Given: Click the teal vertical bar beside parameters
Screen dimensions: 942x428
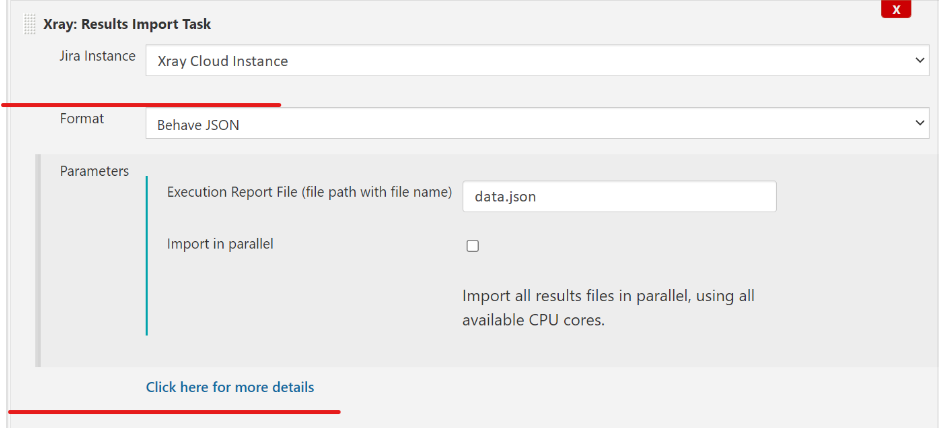Looking at the screenshot, I should click(x=147, y=255).
